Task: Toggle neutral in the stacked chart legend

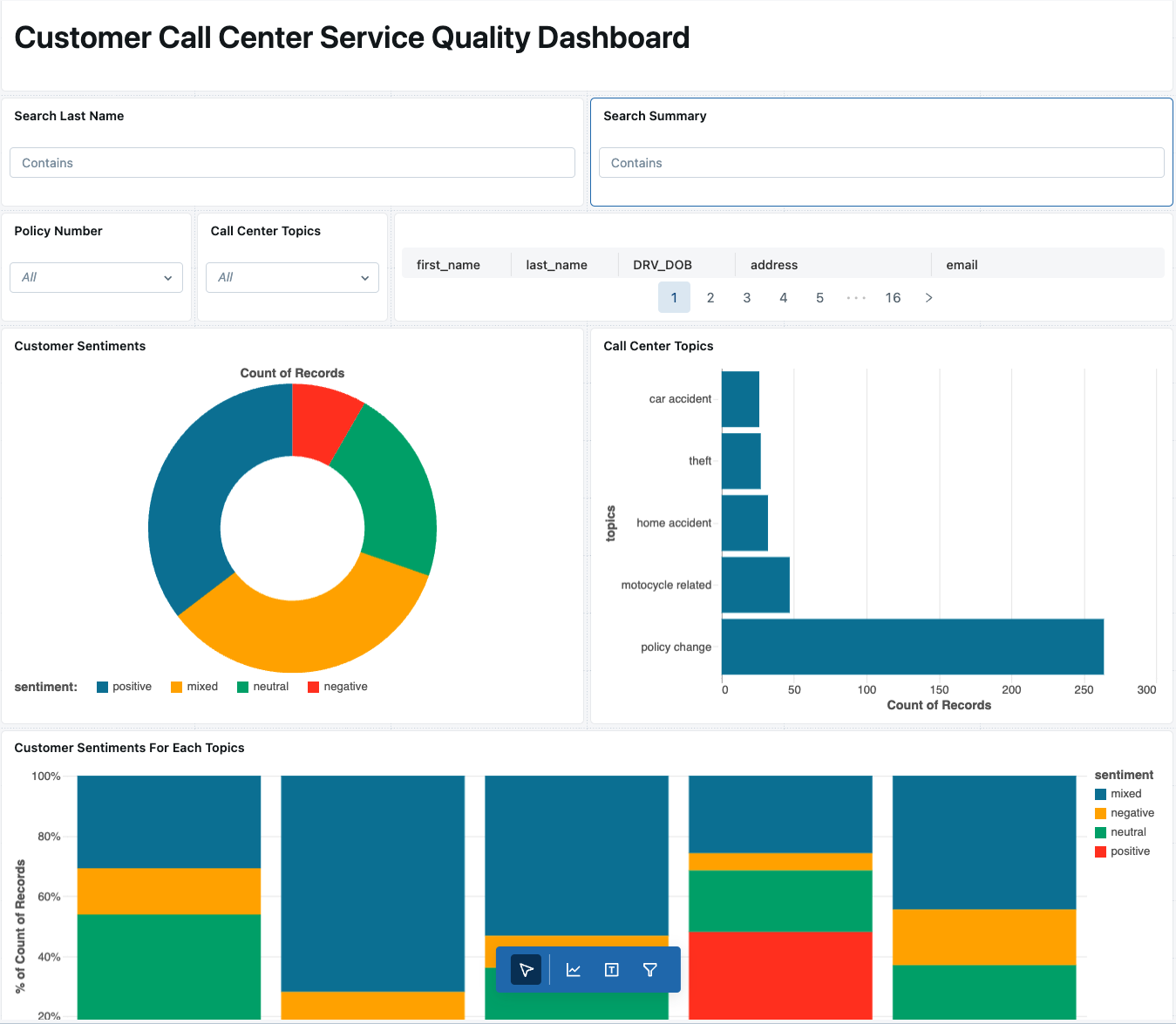Action: [x=1121, y=832]
